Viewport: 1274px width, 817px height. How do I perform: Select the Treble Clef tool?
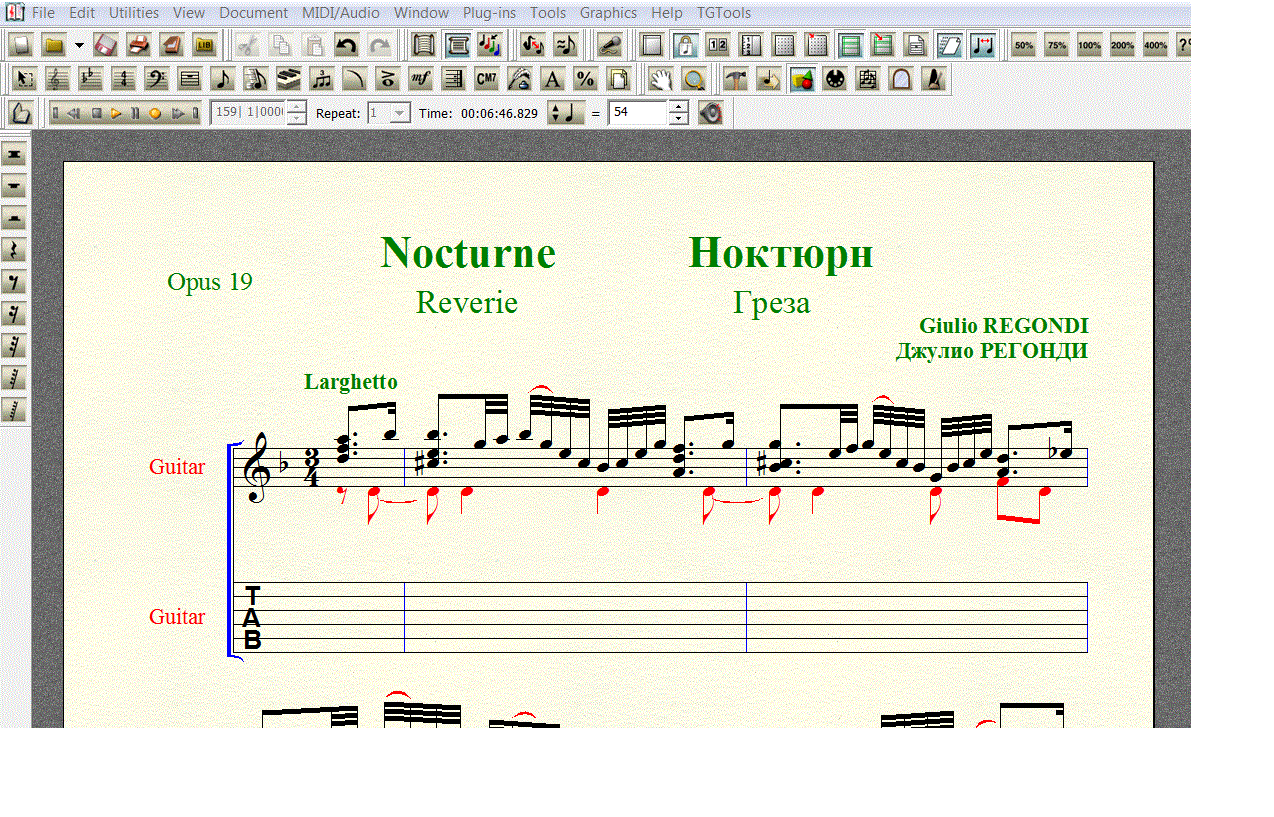[x=58, y=79]
